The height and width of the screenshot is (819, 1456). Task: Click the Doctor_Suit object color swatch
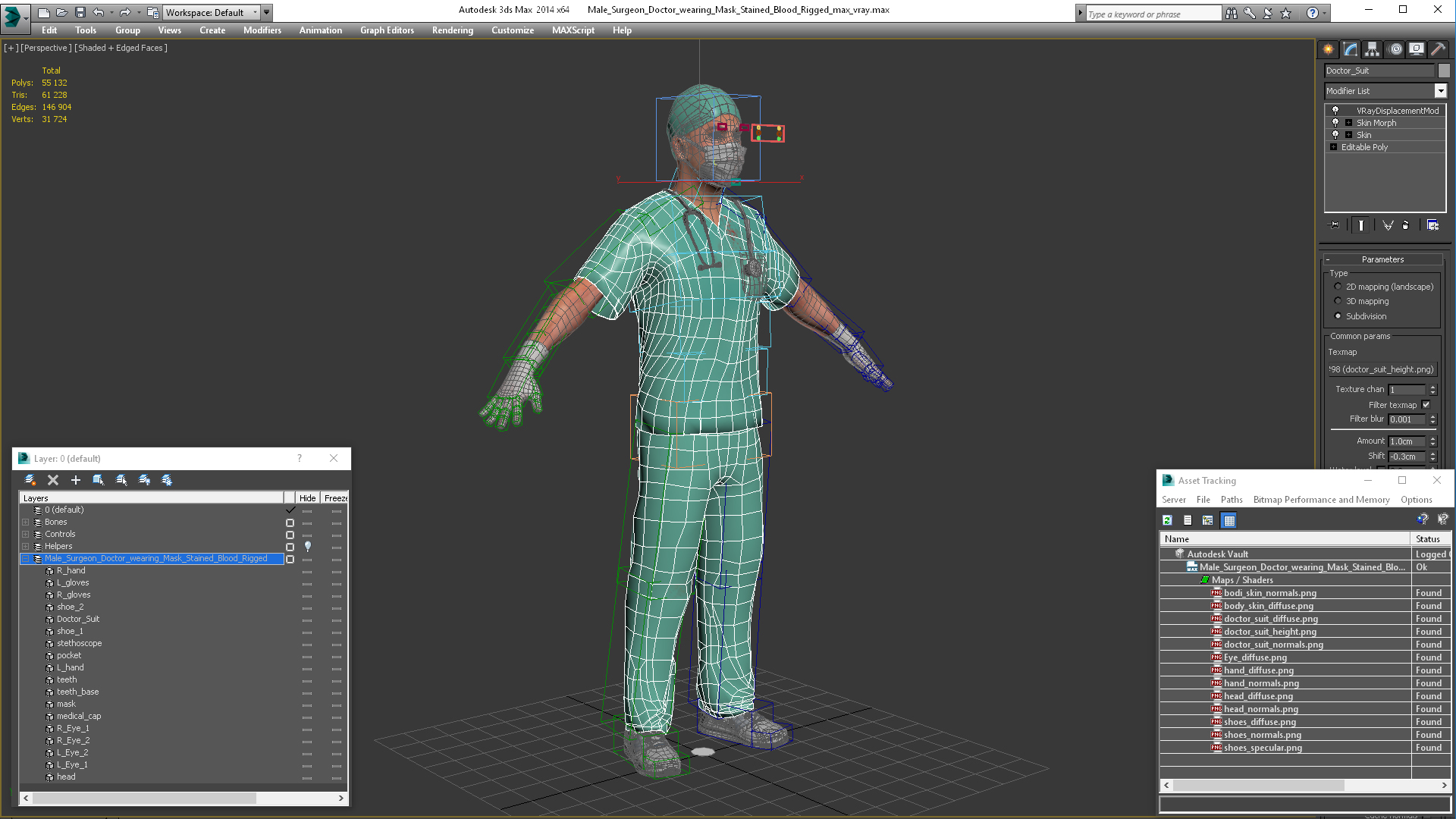(x=1444, y=71)
